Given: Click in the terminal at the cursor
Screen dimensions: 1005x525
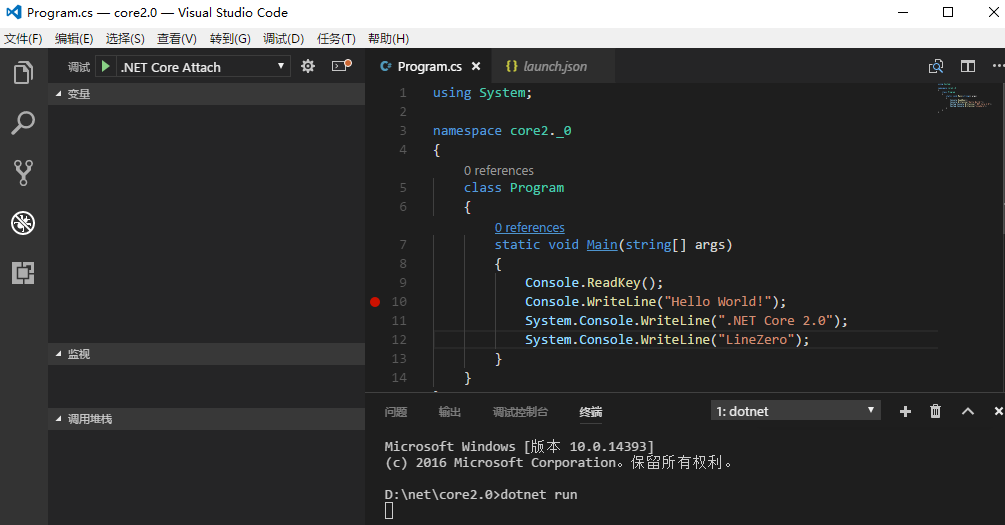Looking at the screenshot, I should [x=389, y=511].
